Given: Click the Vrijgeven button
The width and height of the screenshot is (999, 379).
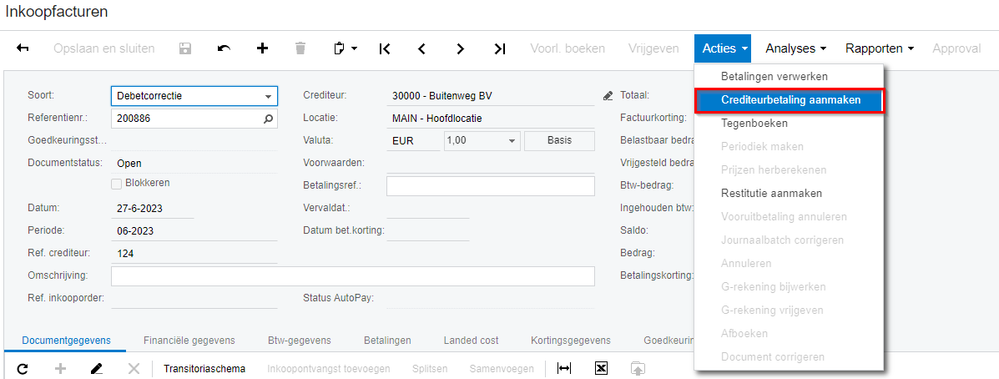Looking at the screenshot, I should pyautogui.click(x=654, y=48).
